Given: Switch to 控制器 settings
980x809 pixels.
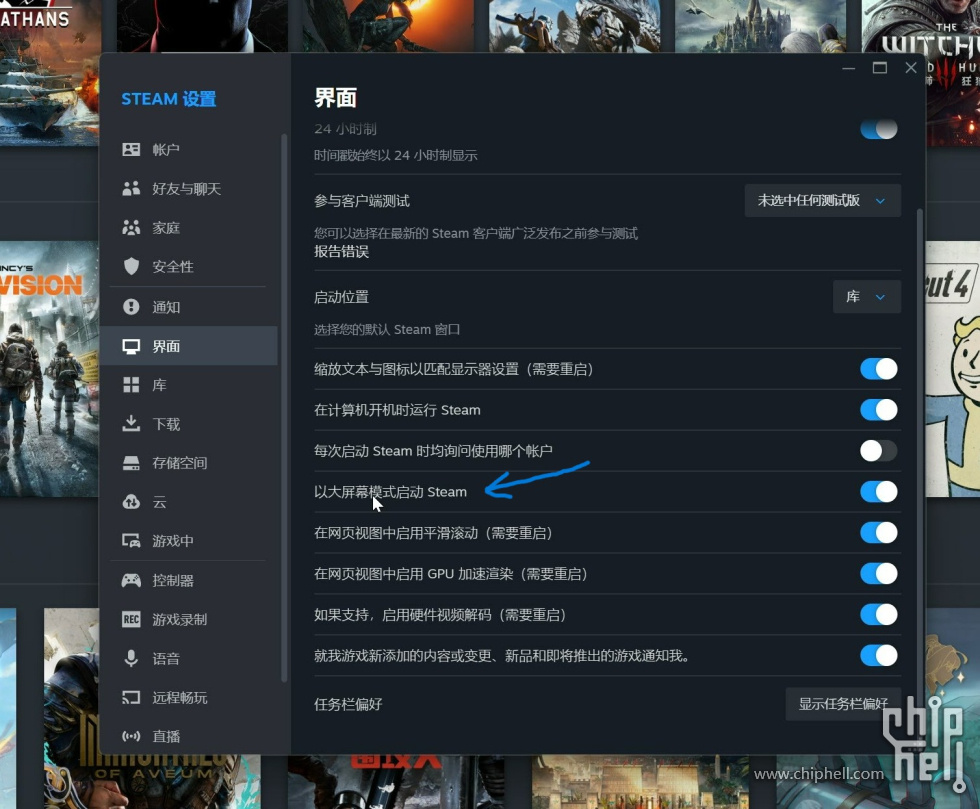Looking at the screenshot, I should pyautogui.click(x=188, y=580).
